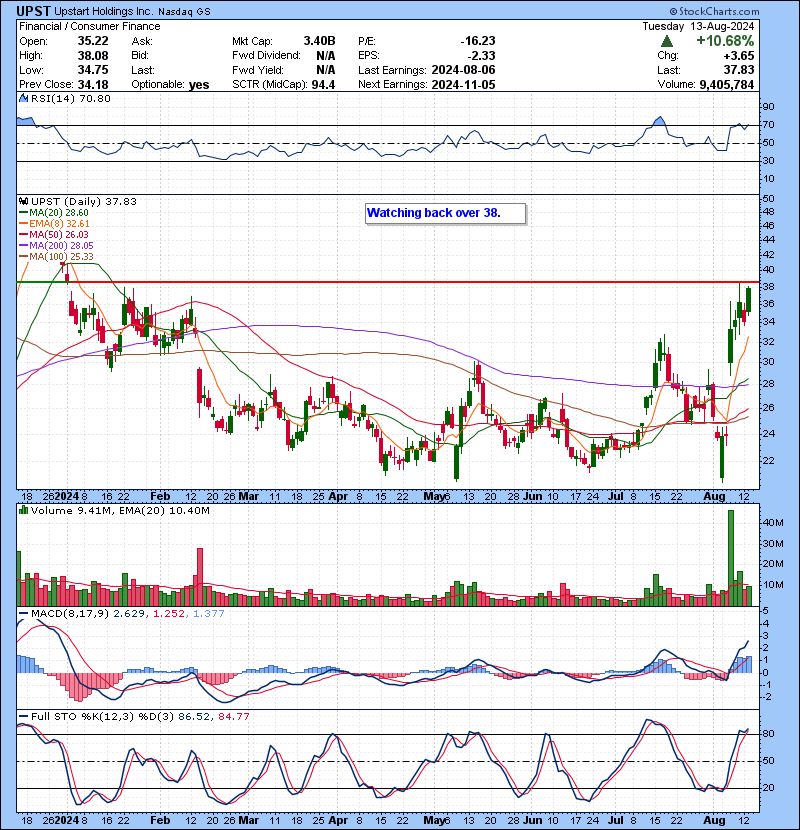Click the Full STO line marker before its label
800x830 pixels.
click(x=23, y=716)
